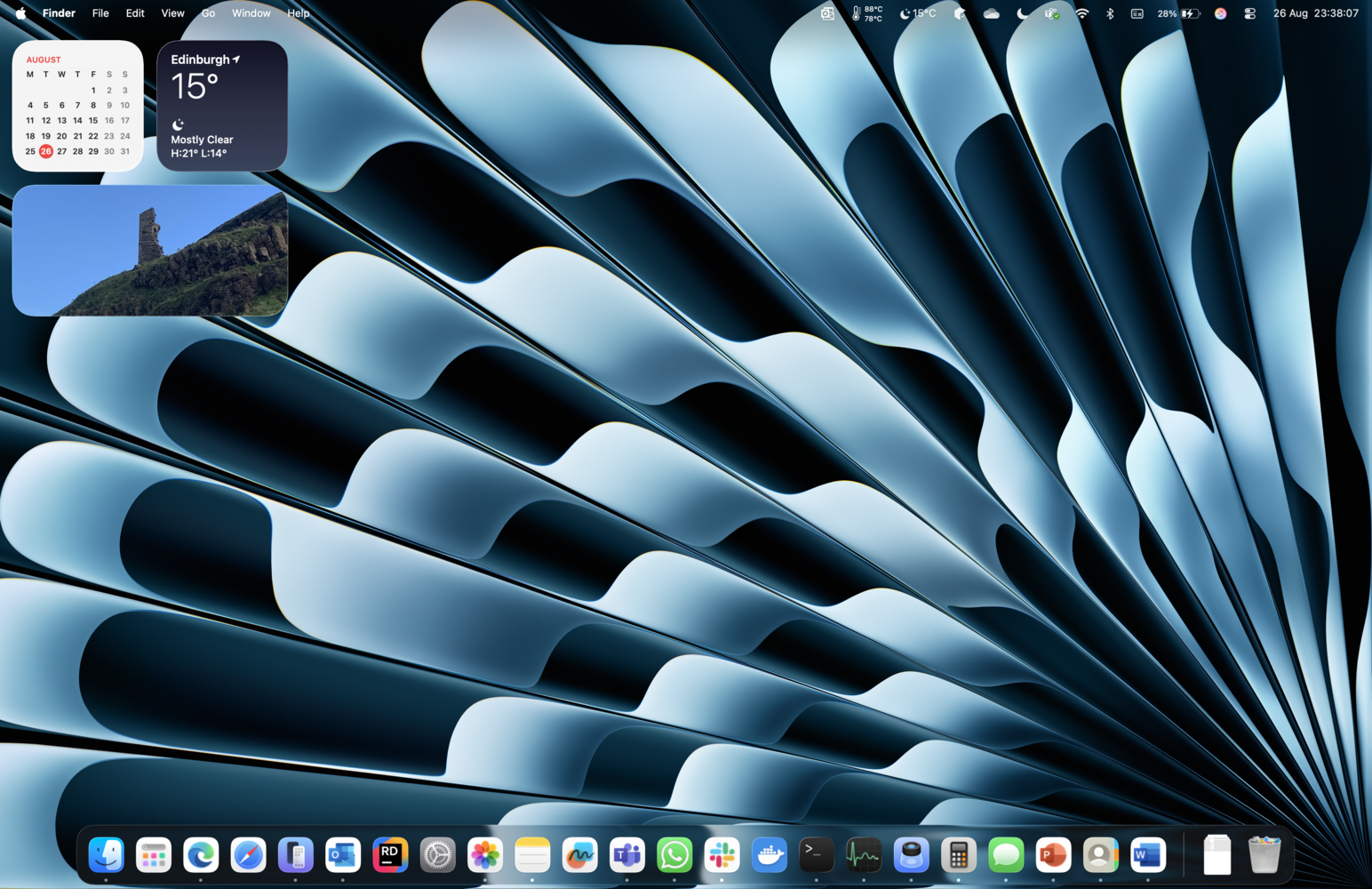
Task: Click the Teams status icon in menu bar
Action: (1052, 13)
